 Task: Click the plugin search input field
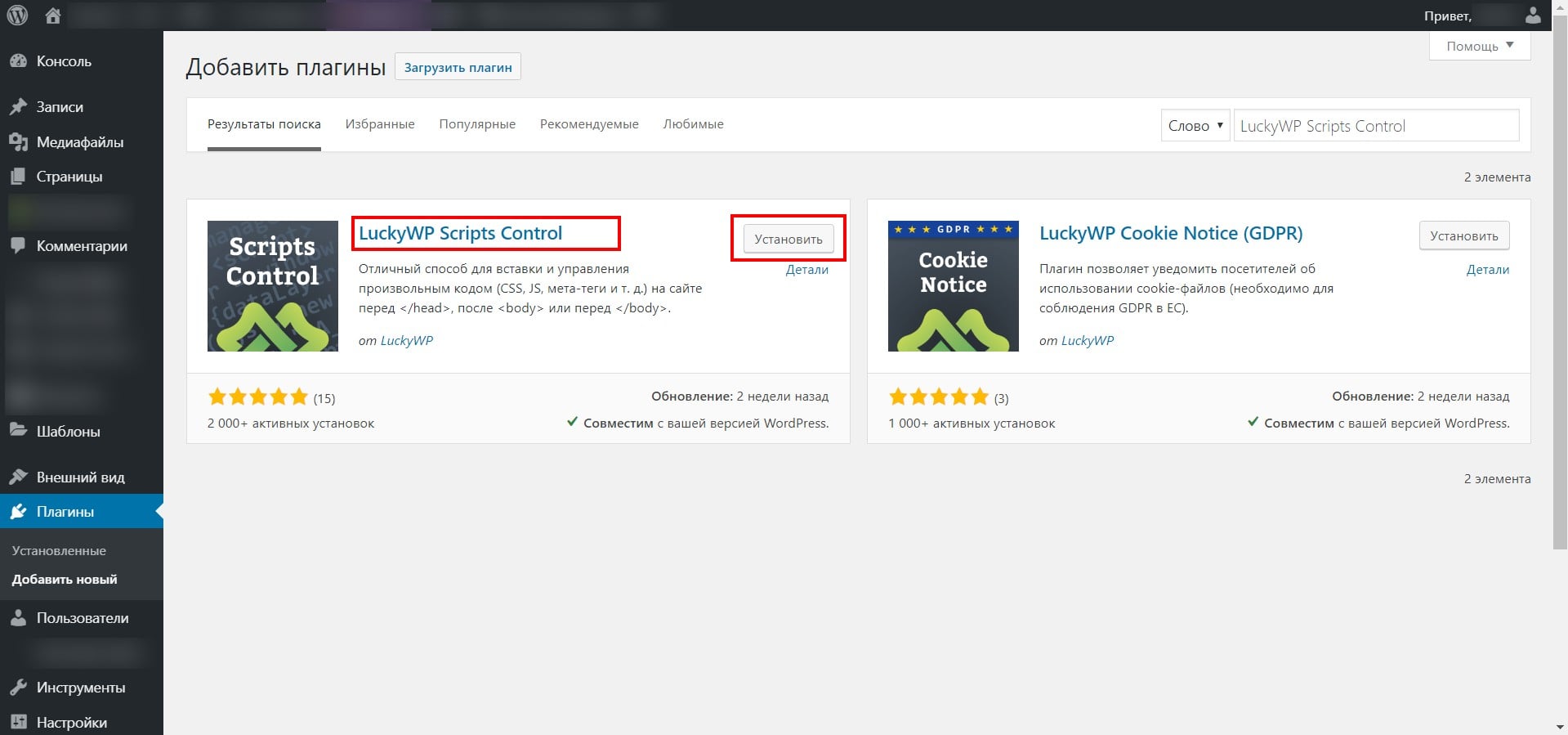pyautogui.click(x=1375, y=126)
